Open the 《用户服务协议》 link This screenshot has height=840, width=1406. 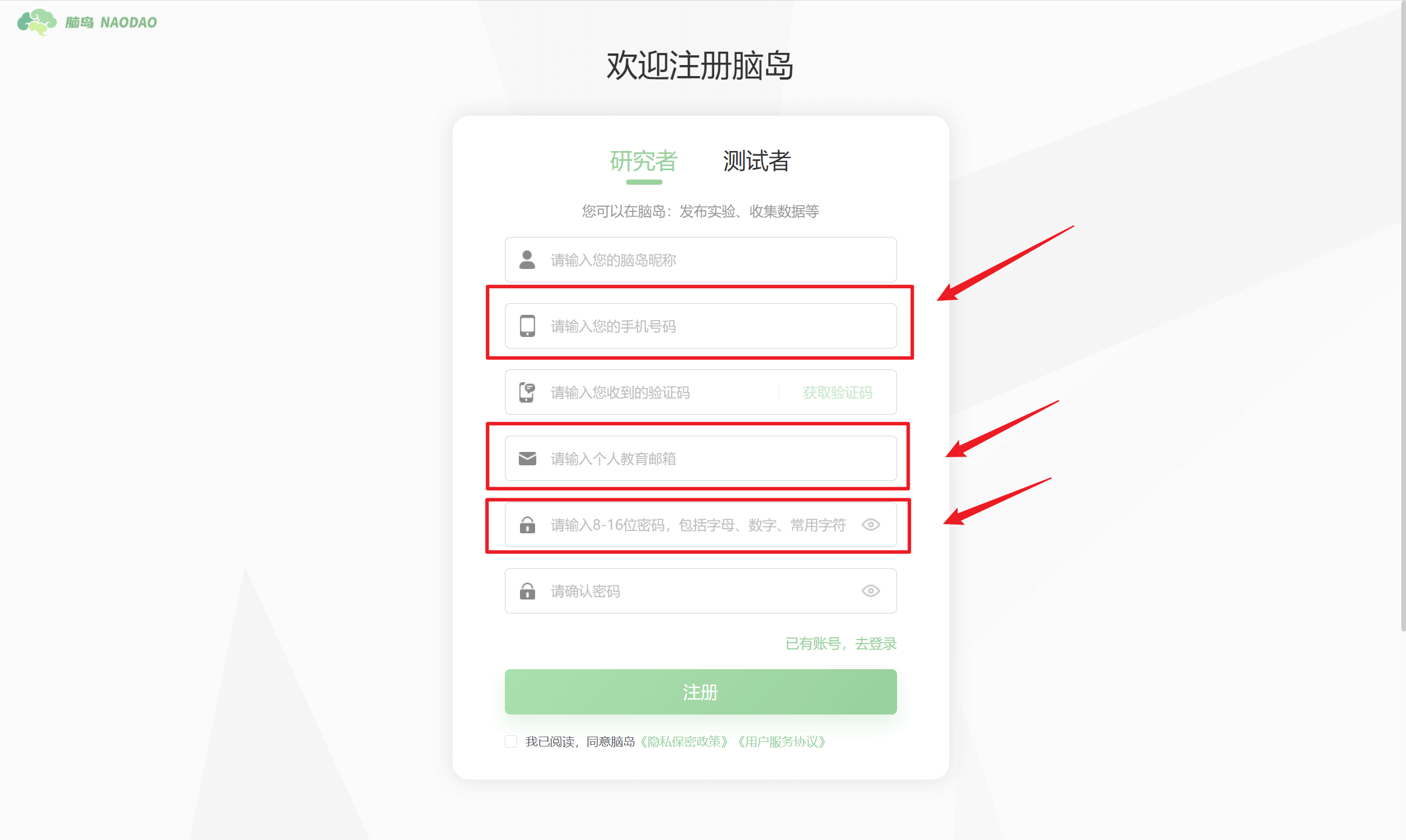(781, 742)
